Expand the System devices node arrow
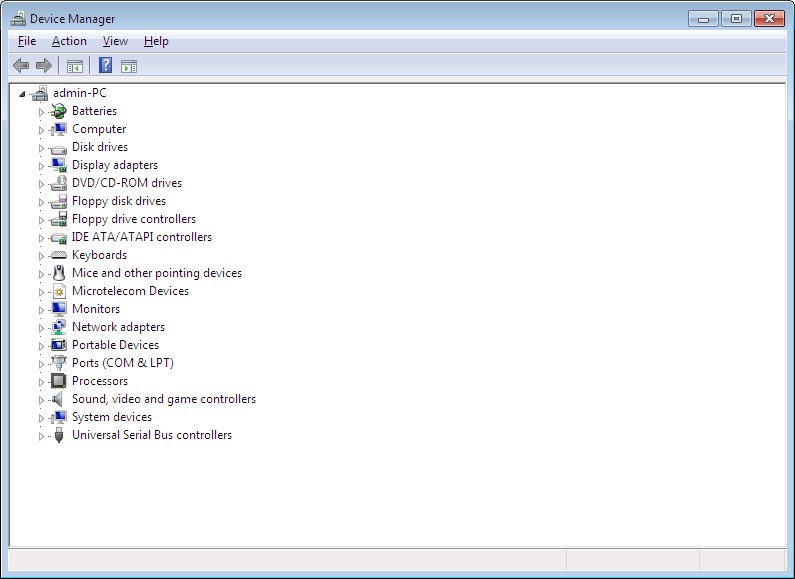This screenshot has height=579, width=795. click(42, 418)
